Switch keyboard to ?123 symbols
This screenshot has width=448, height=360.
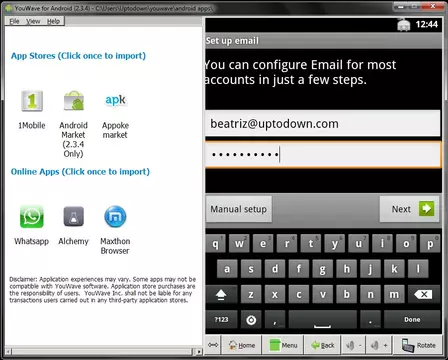pyautogui.click(x=221, y=320)
